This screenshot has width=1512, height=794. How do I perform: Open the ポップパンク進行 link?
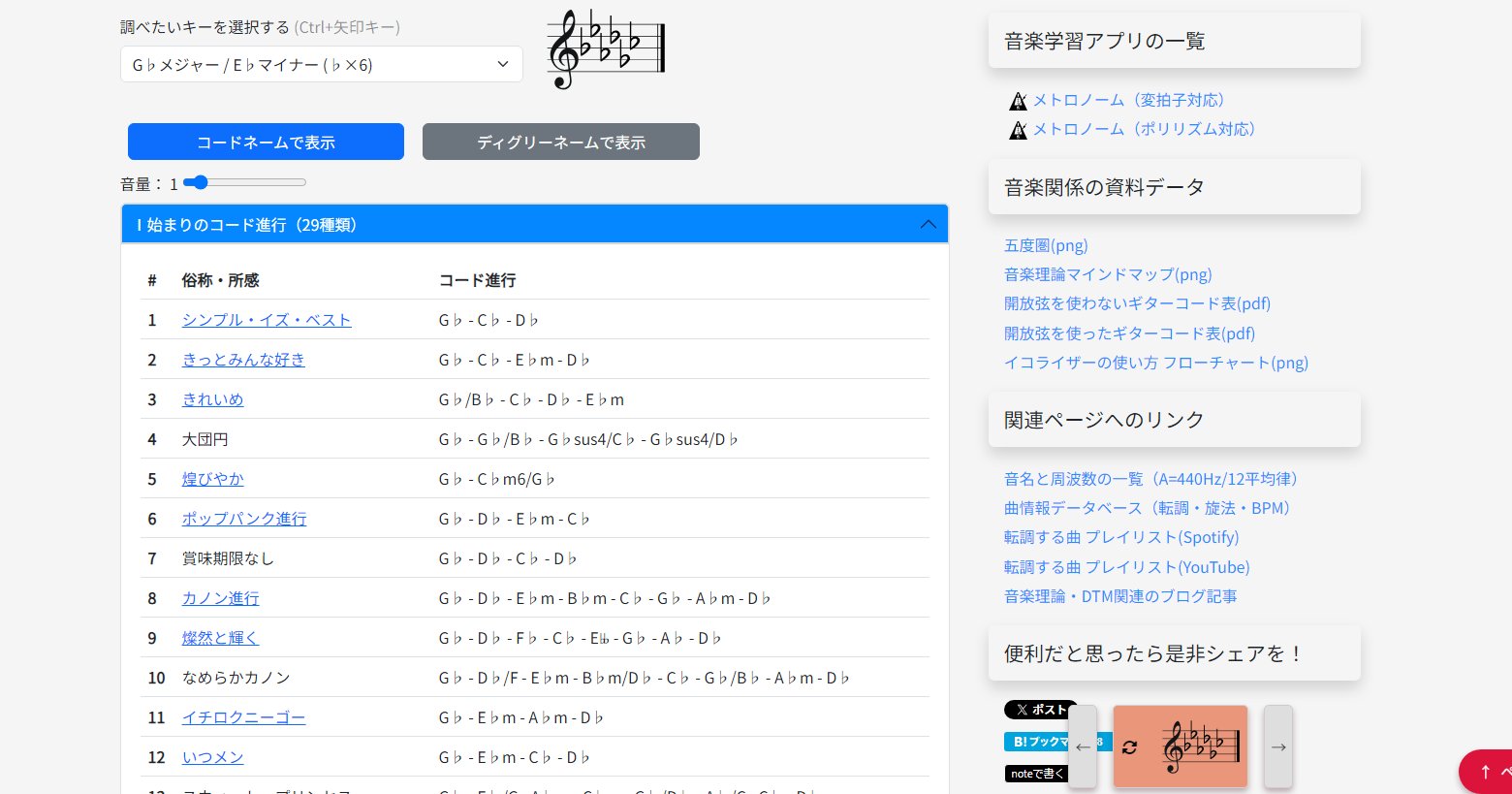pyautogui.click(x=244, y=519)
